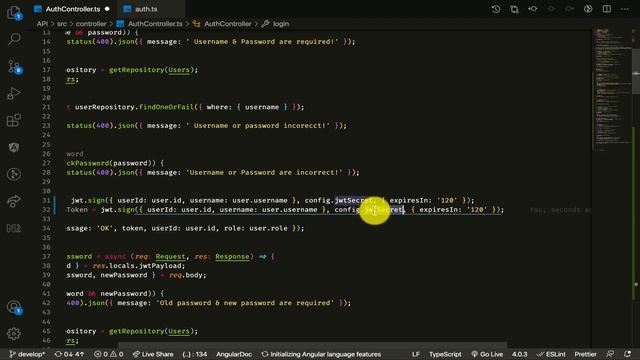Open the Angular shield icon view

[13, 147]
